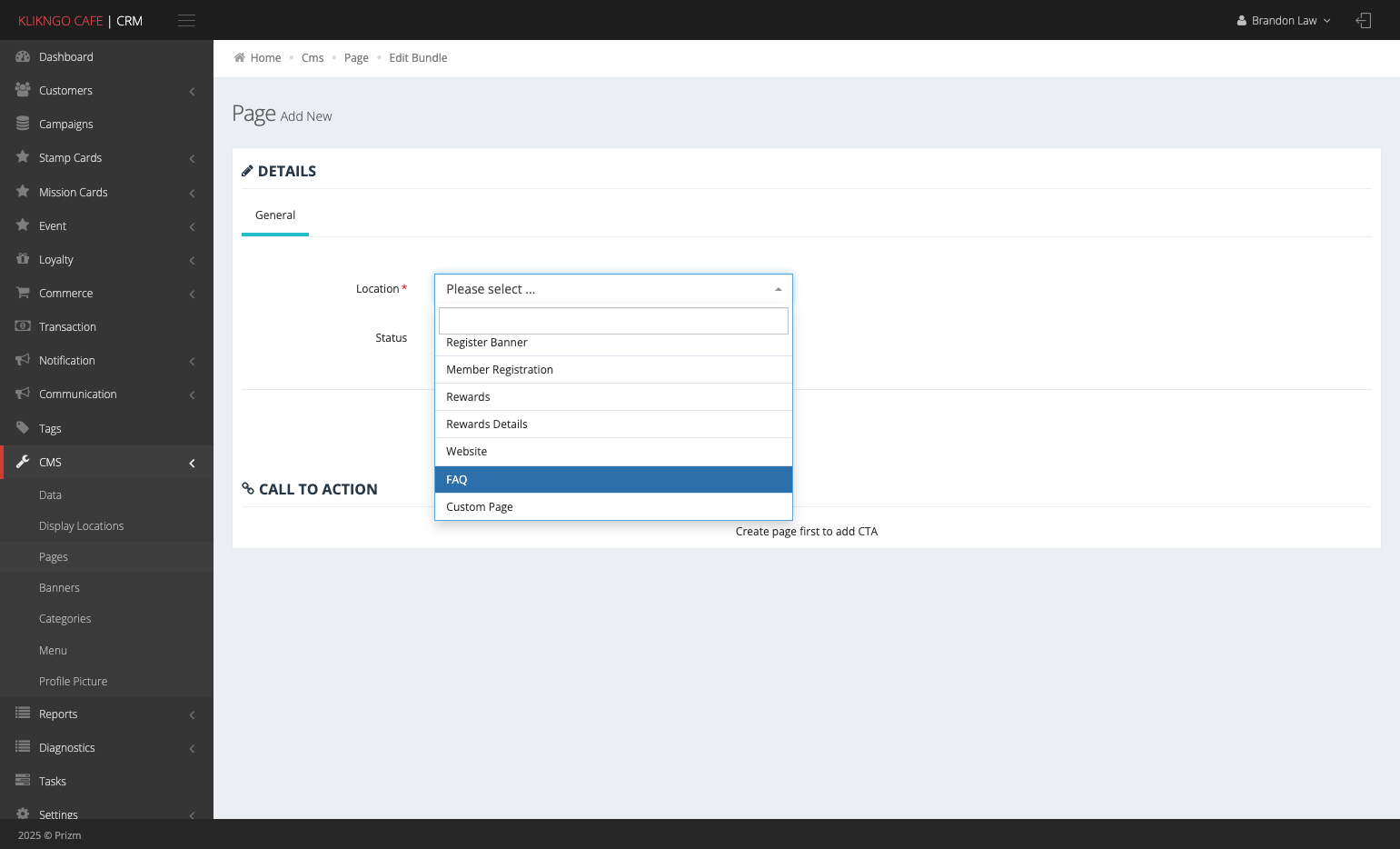
Task: Click the pencil icon beside DETAILS
Action: point(247,171)
